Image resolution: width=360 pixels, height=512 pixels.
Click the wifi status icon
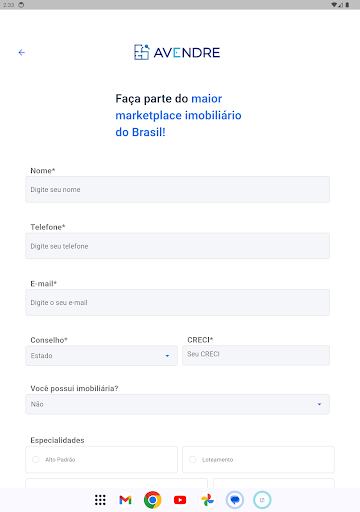334,5
